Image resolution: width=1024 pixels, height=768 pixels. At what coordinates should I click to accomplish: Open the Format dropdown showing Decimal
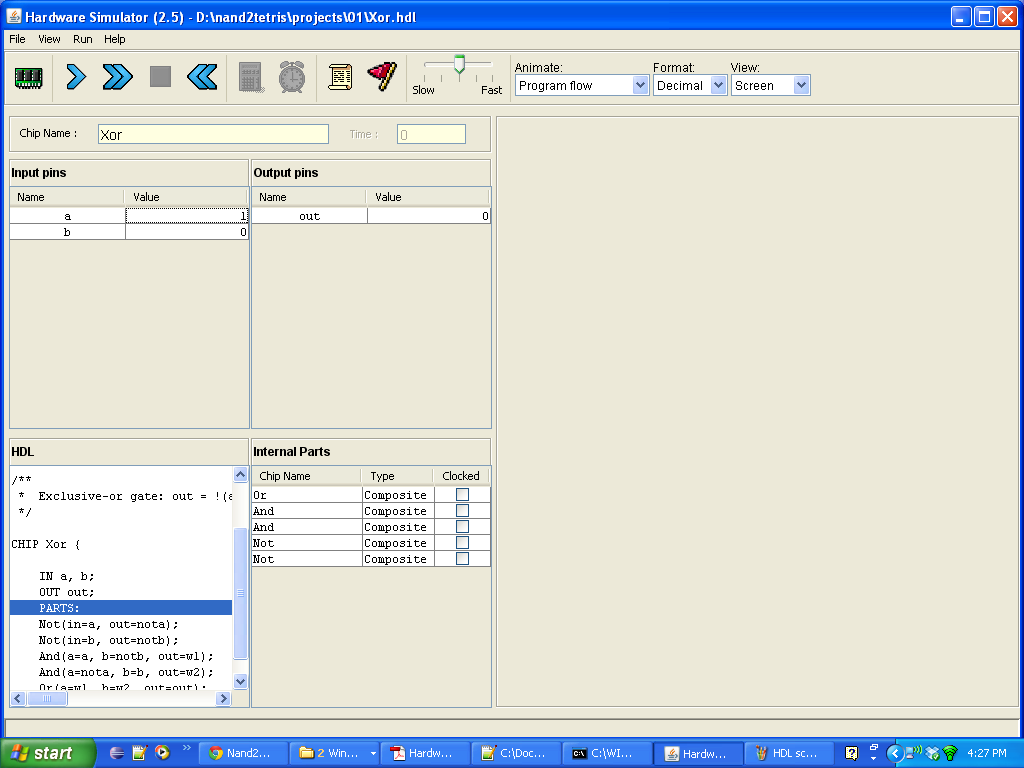coord(690,86)
